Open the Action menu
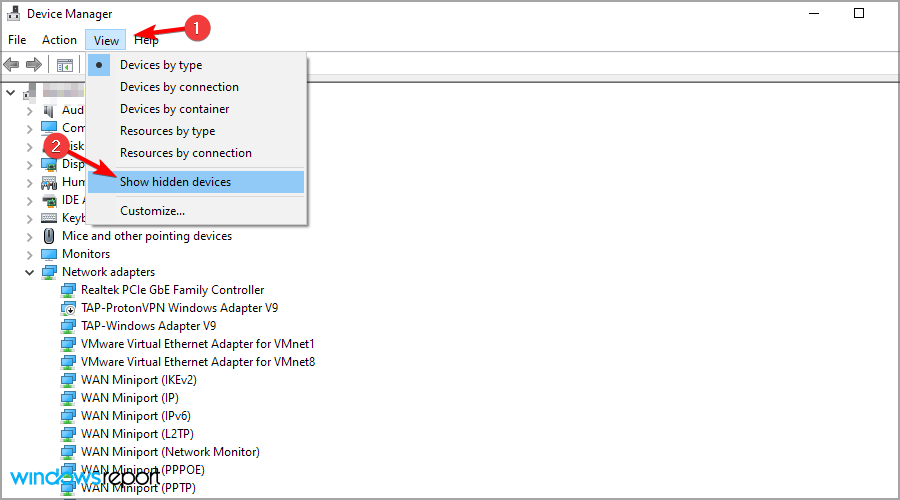This screenshot has height=500, width=900. [59, 40]
